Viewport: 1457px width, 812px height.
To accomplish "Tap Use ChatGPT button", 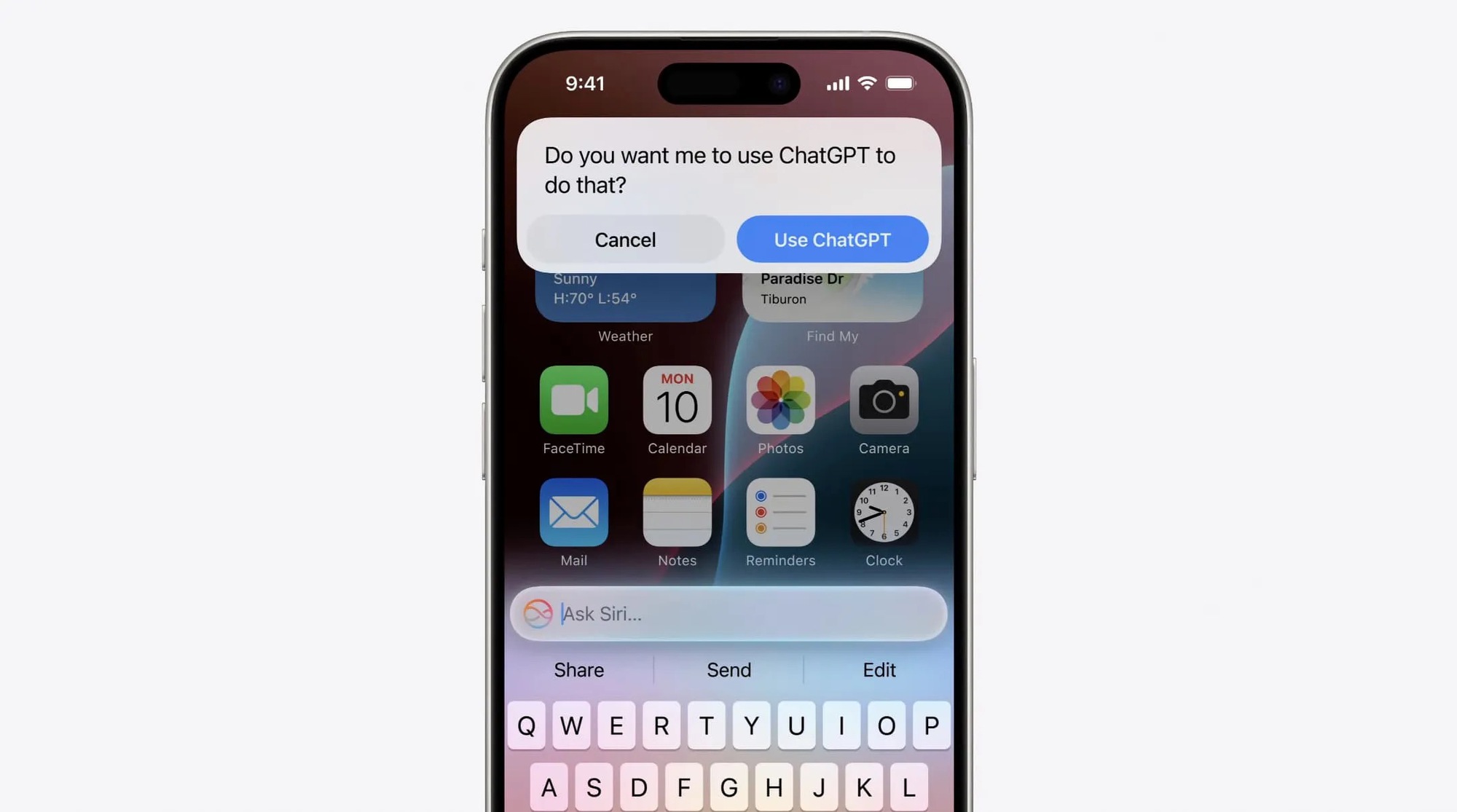I will coord(832,238).
